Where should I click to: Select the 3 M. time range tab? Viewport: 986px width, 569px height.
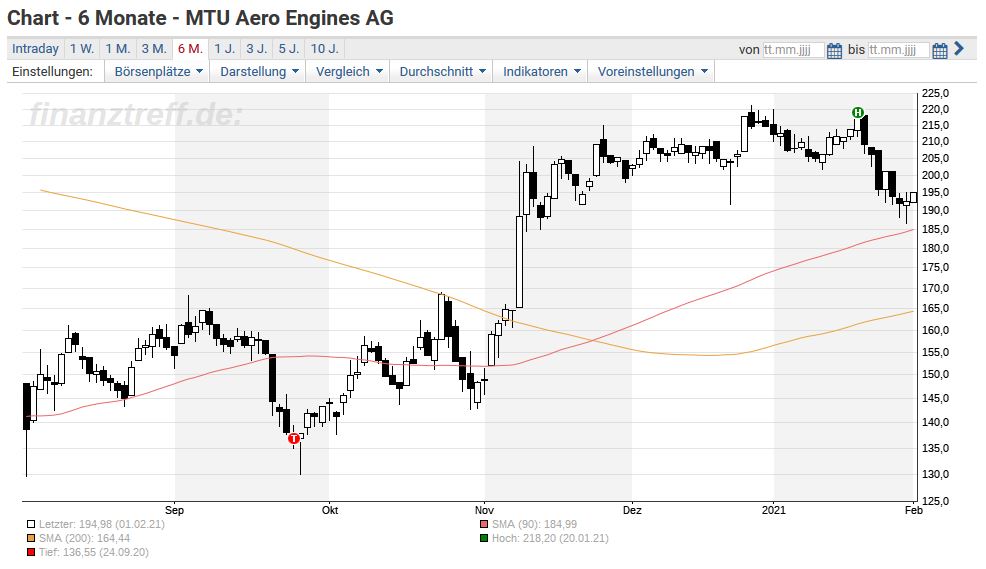coord(154,48)
